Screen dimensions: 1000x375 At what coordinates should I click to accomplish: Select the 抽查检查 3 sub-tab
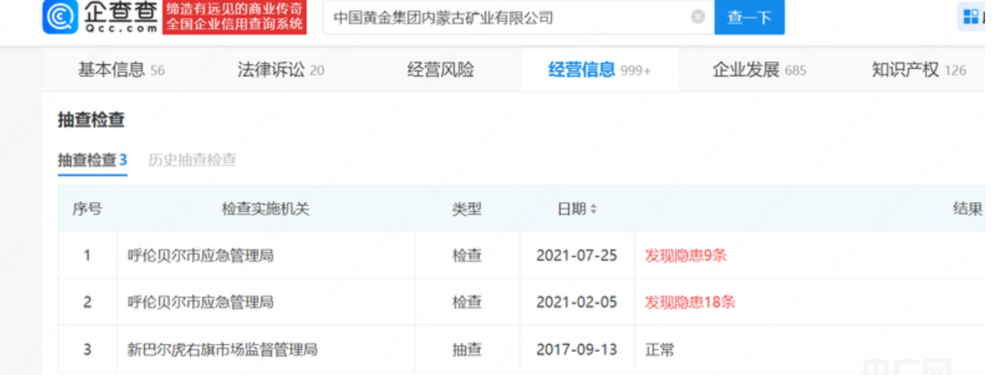[92, 160]
